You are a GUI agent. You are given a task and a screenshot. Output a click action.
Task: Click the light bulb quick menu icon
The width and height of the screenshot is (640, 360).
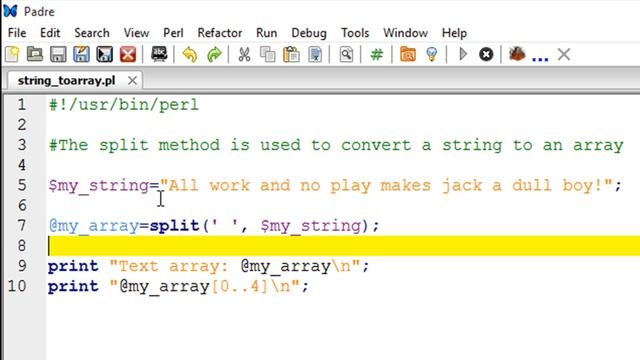pos(431,54)
